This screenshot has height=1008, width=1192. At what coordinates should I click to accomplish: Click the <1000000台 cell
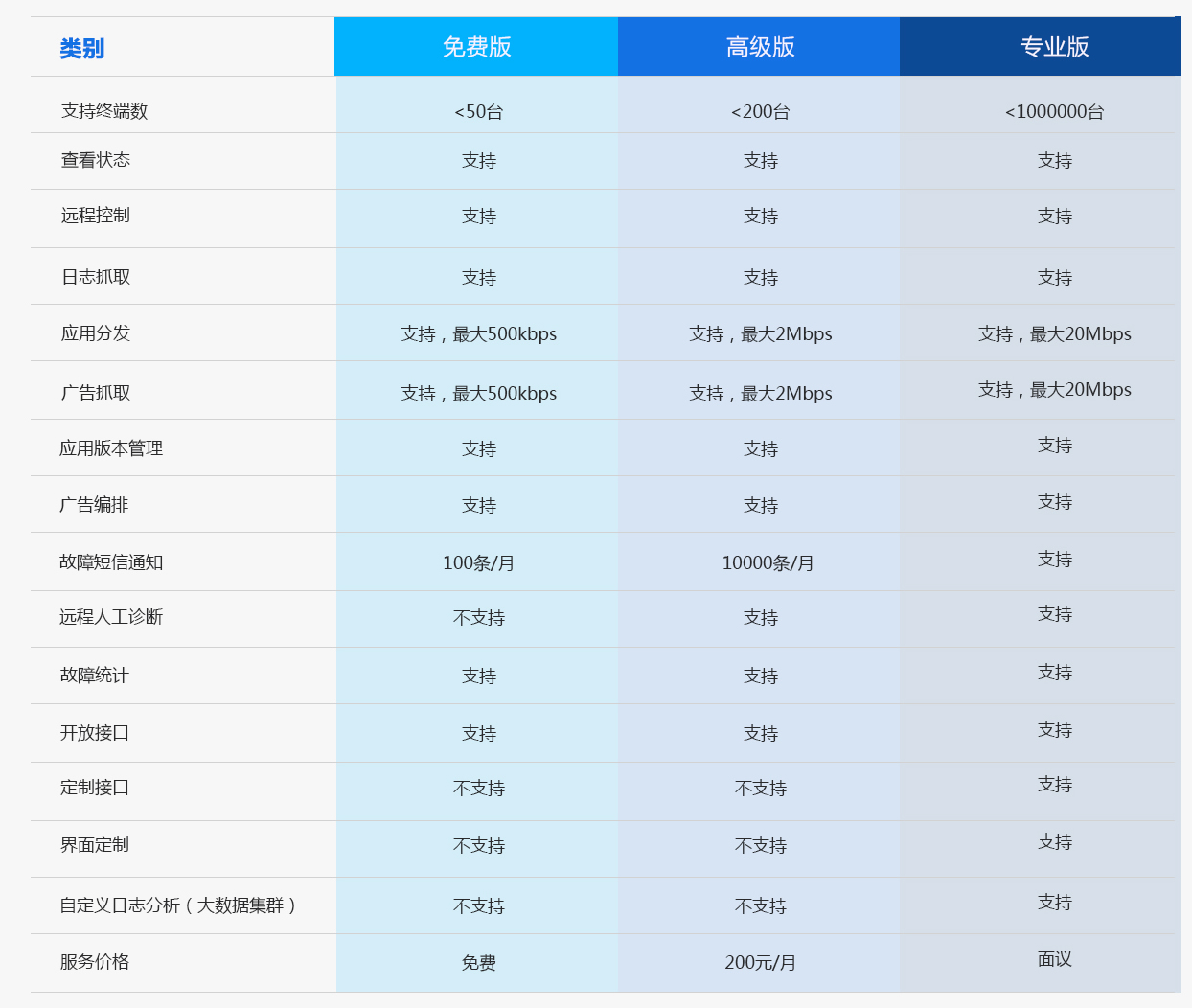[1054, 112]
